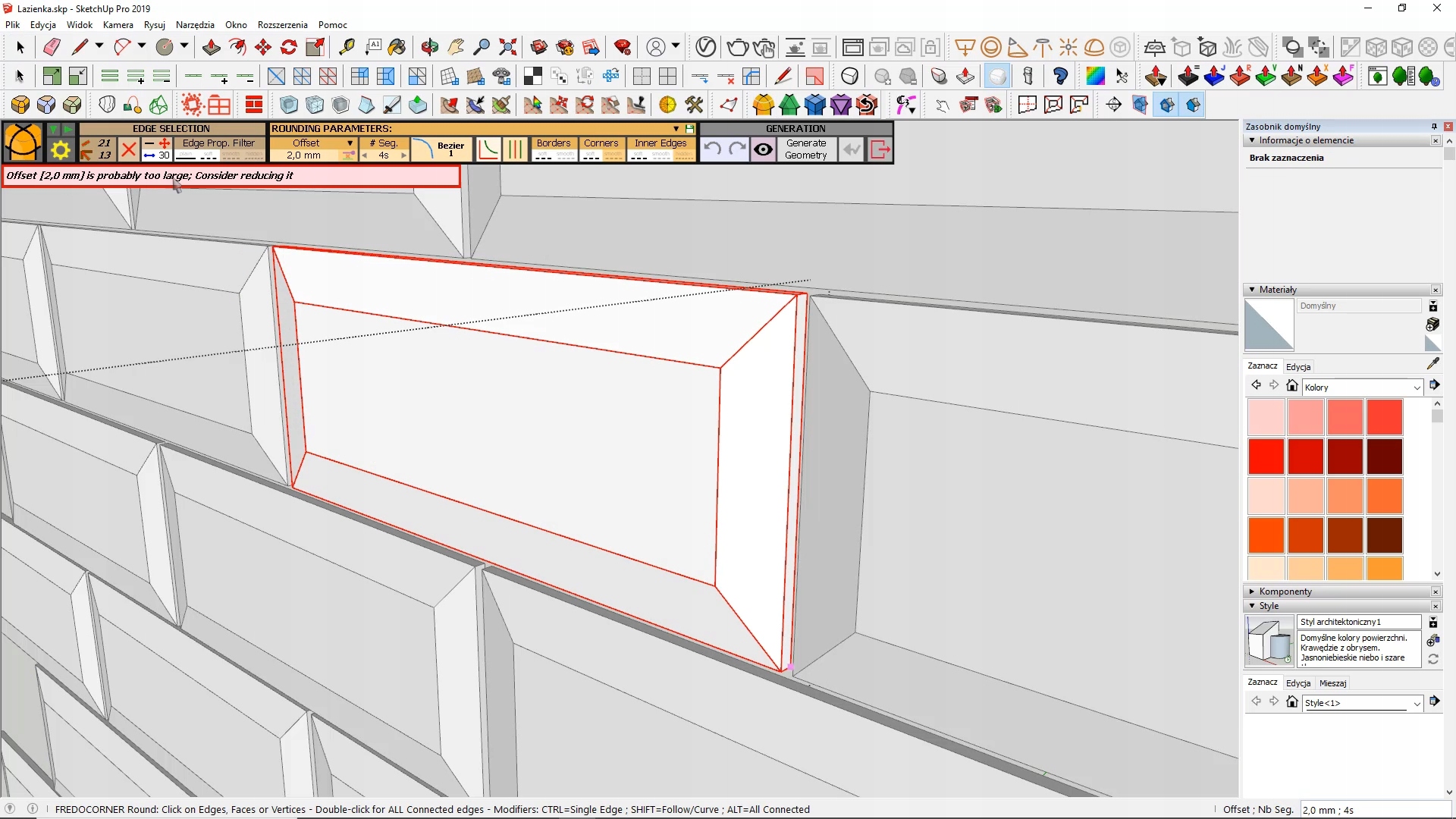
Task: Click the Edge Prop. Filter button
Action: pyautogui.click(x=218, y=143)
